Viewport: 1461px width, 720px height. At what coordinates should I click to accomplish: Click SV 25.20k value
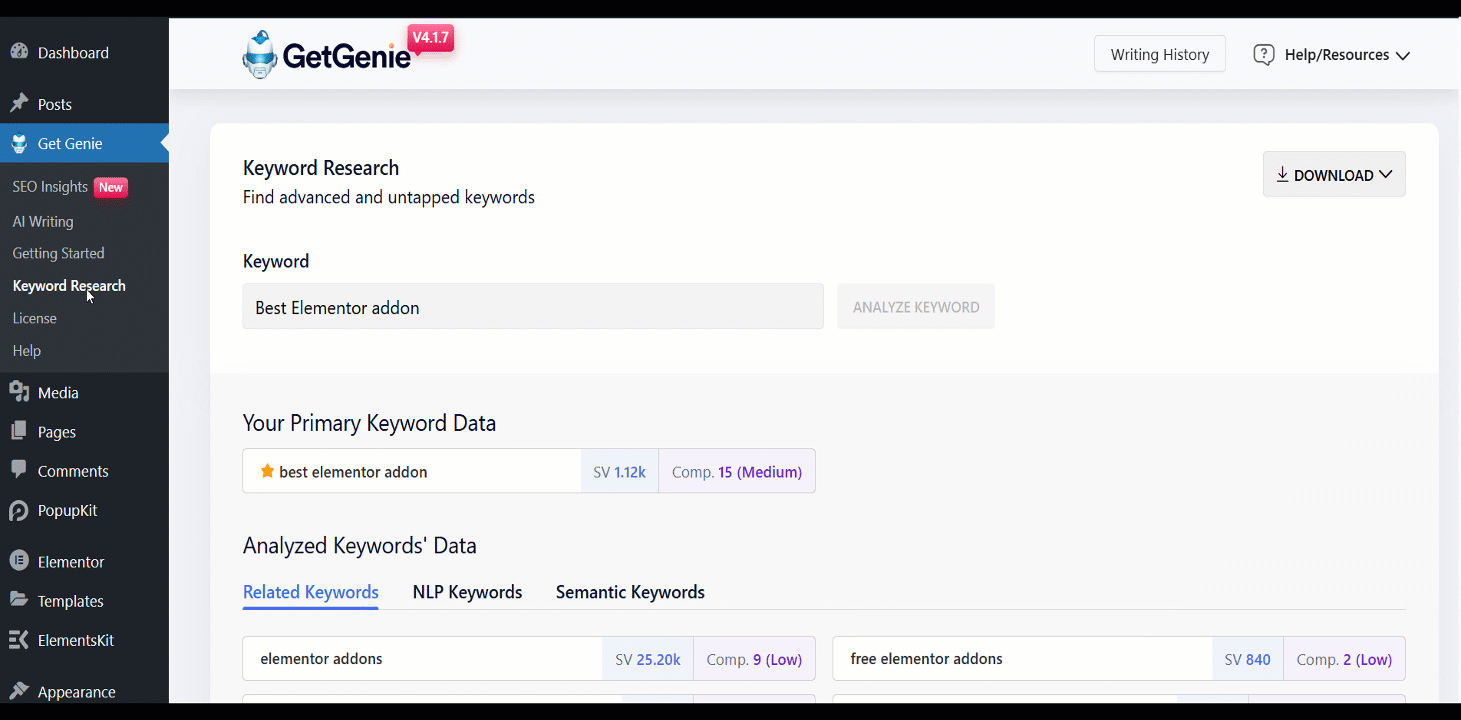pos(648,659)
